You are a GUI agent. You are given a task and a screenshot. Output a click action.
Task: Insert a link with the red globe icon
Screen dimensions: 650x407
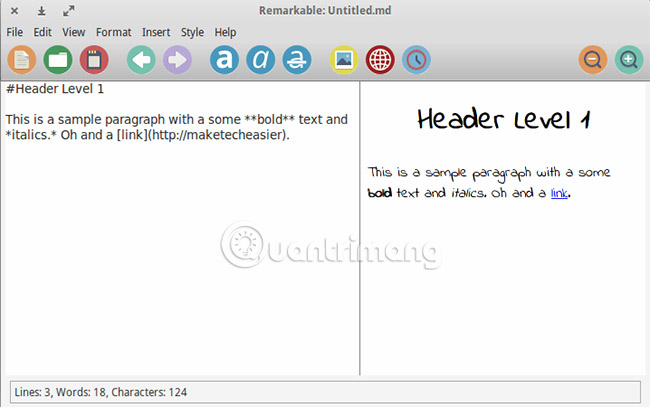pos(380,60)
